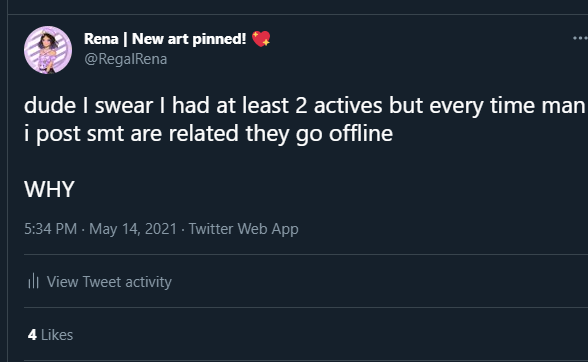Click the bold number 4 like count
Screen dimensions: 588x362
point(32,335)
